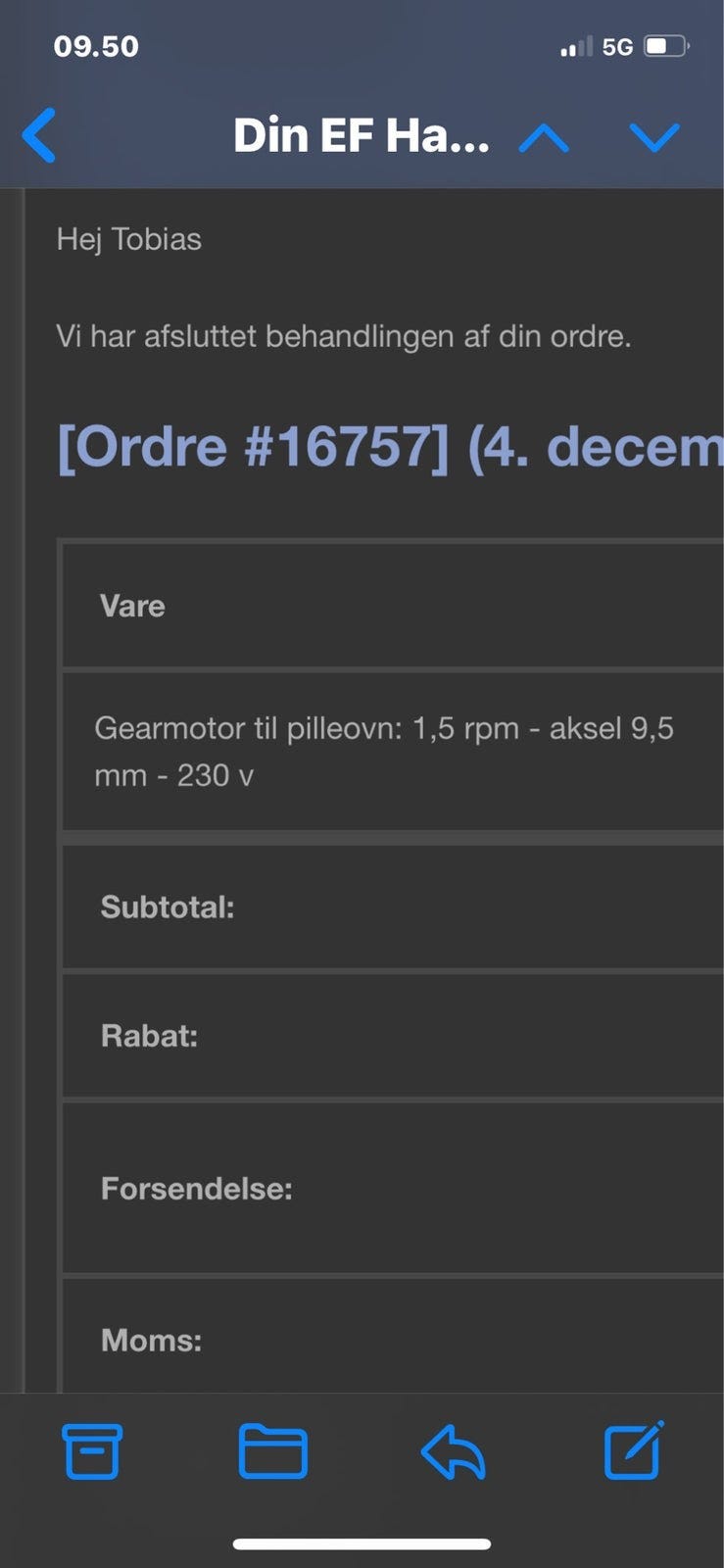
Task: Tap the blue back chevron to return to inbox
Action: click(38, 136)
